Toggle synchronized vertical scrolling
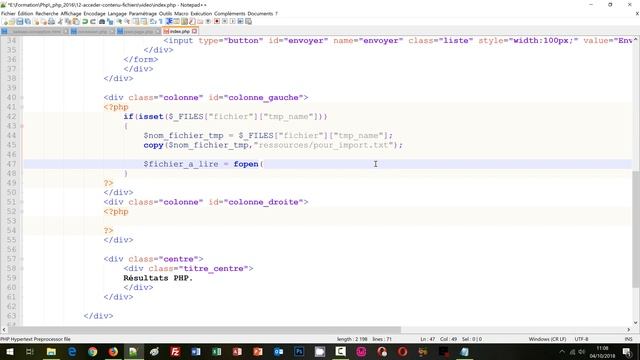Screen dimensions: 640x360 pyautogui.click(x=136, y=21)
